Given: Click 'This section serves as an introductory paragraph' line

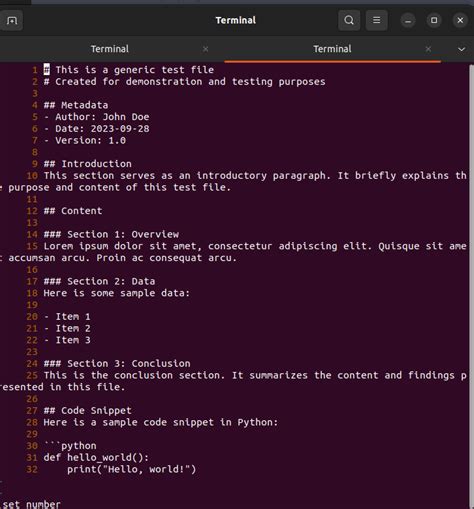Looking at the screenshot, I should click(255, 175).
